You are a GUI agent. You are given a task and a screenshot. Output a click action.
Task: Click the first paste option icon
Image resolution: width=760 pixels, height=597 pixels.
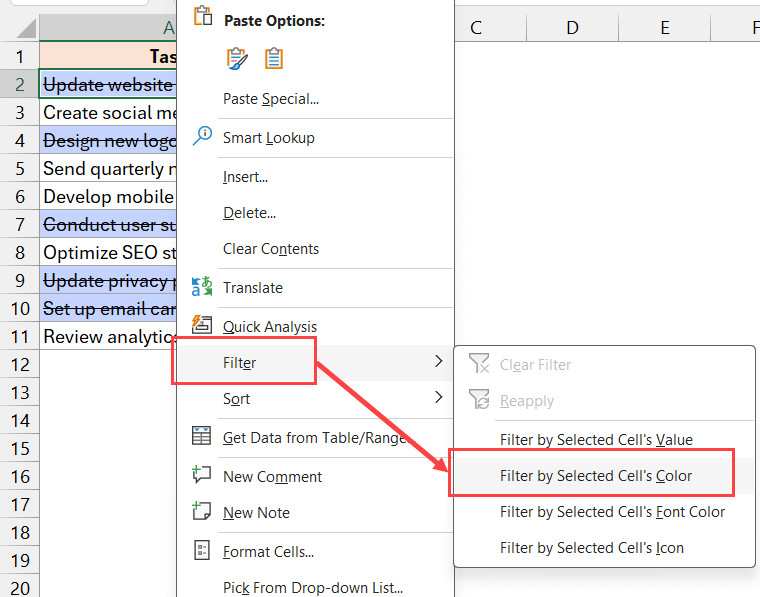coord(237,59)
